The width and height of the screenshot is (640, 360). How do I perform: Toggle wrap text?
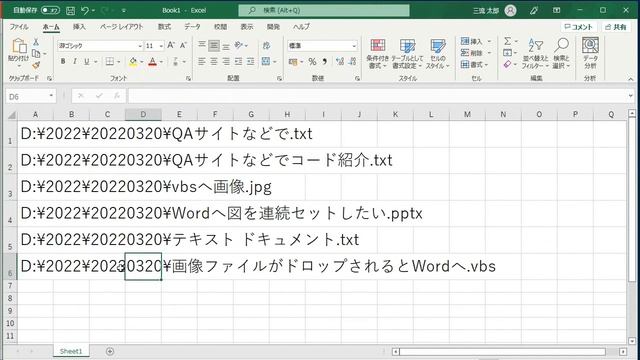point(267,45)
